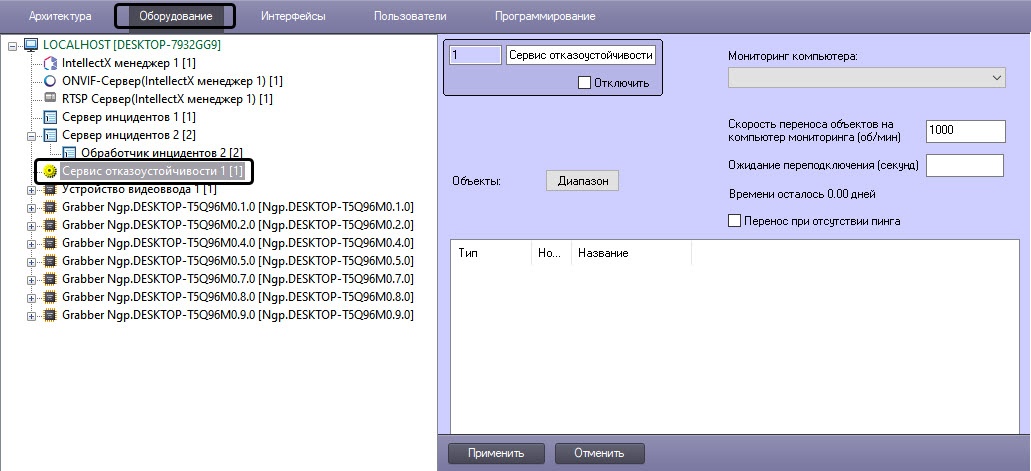Screen dimensions: 1031x471
Task: Expand the Grabber Ngp.DESKTOP-T5Q96M0.9.0 node
Action: [x=32, y=315]
